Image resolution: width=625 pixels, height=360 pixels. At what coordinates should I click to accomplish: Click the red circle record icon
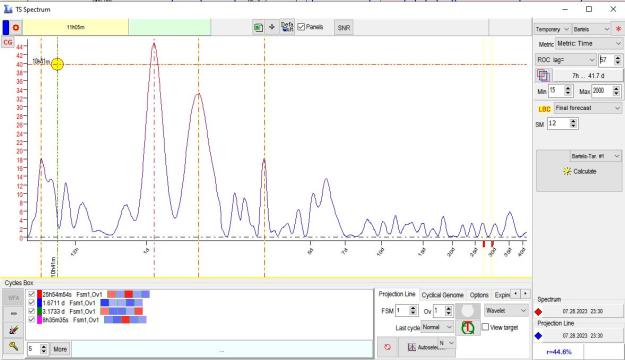pyautogui.click(x=16, y=28)
